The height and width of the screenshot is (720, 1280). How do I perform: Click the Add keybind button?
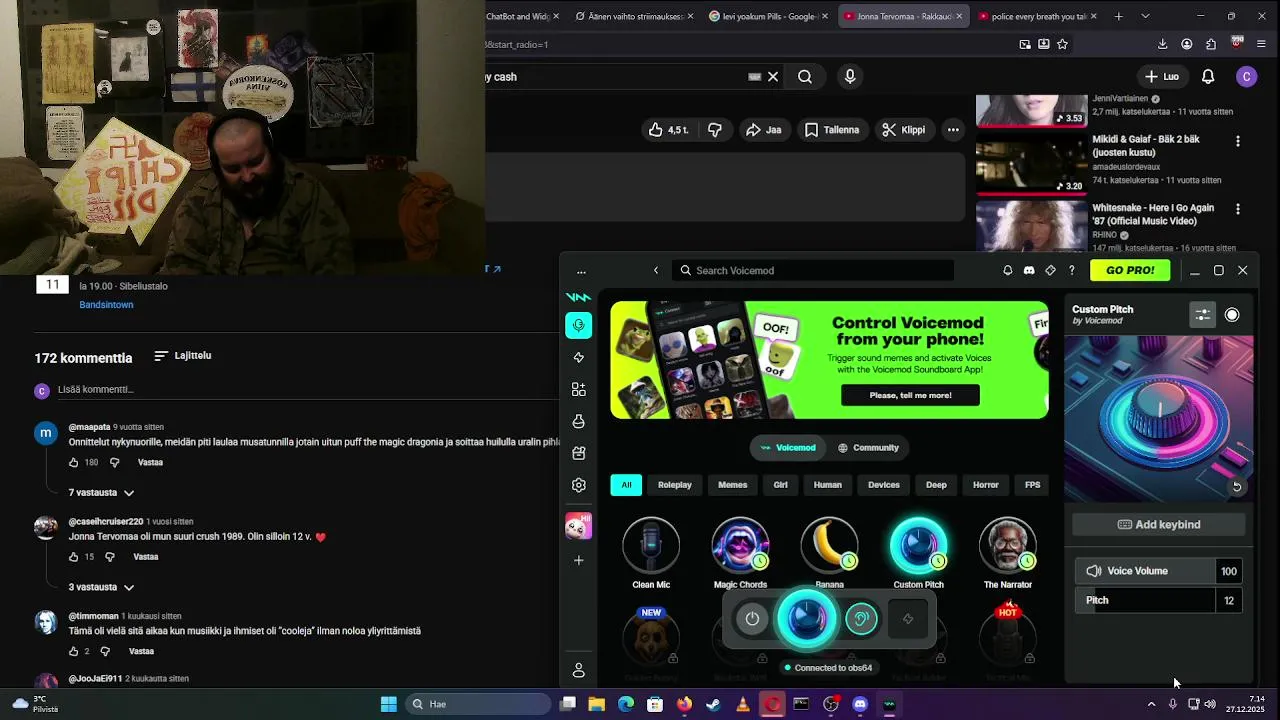(x=1159, y=524)
